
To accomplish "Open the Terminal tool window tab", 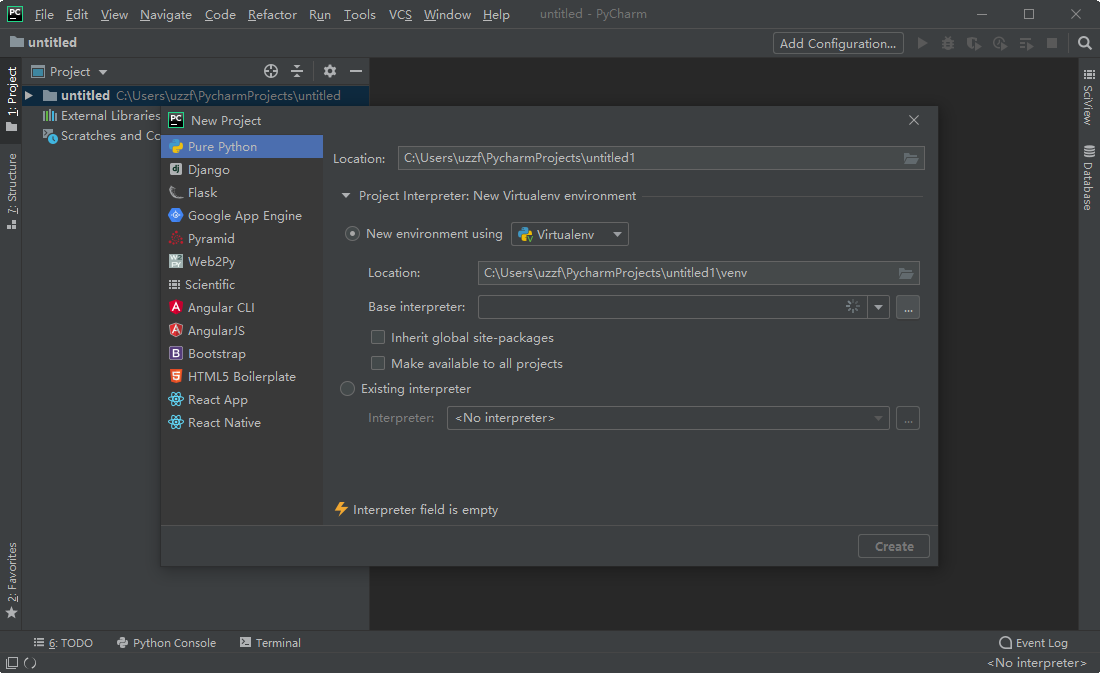I will [x=270, y=643].
